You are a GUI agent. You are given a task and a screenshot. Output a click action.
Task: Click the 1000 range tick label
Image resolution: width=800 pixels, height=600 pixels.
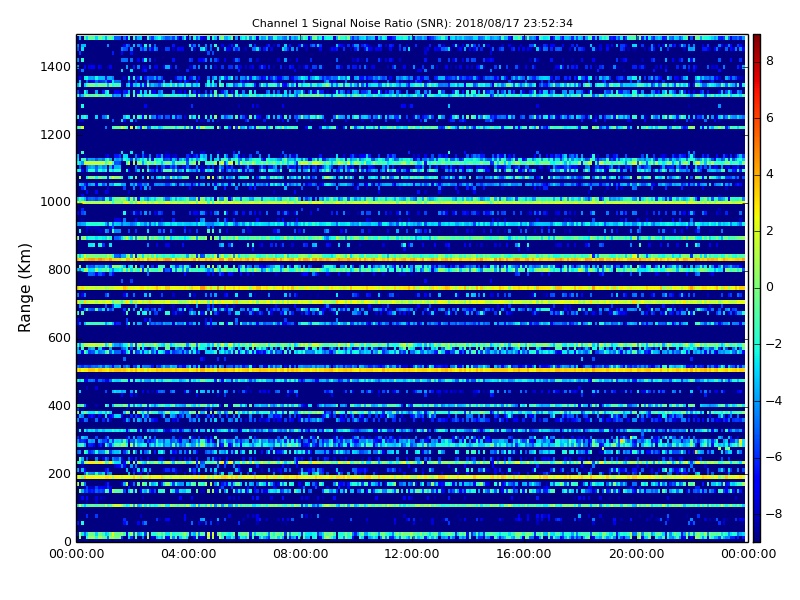click(x=56, y=202)
